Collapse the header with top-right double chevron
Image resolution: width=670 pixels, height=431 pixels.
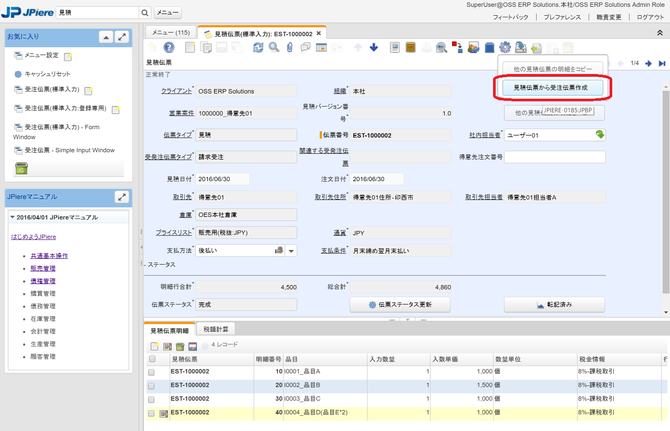pyautogui.click(x=660, y=33)
